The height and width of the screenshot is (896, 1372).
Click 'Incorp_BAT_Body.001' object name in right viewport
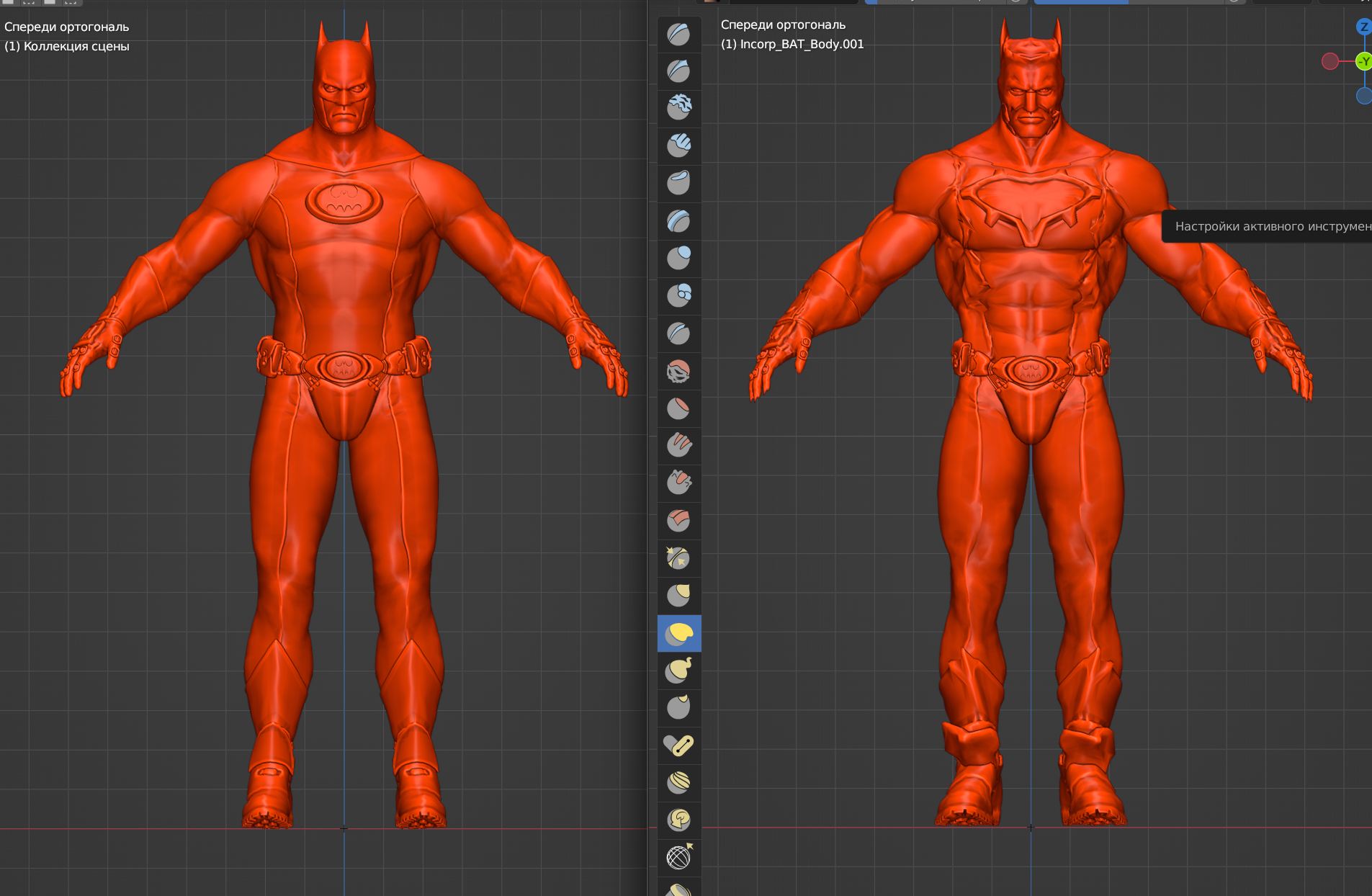802,44
